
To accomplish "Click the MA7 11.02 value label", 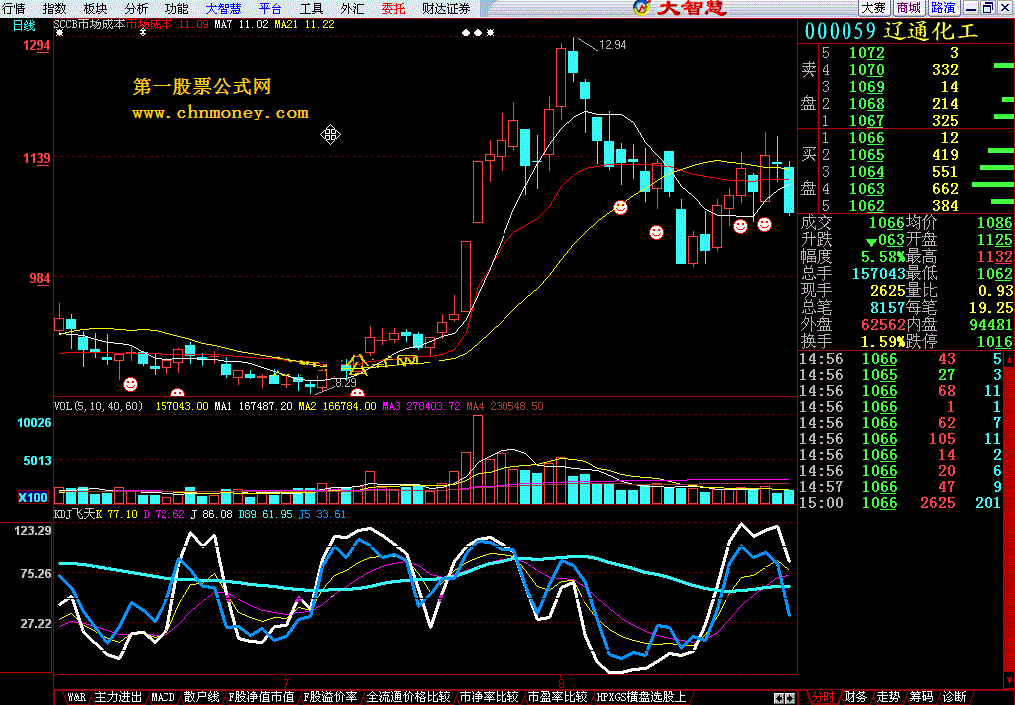I will tap(241, 24).
